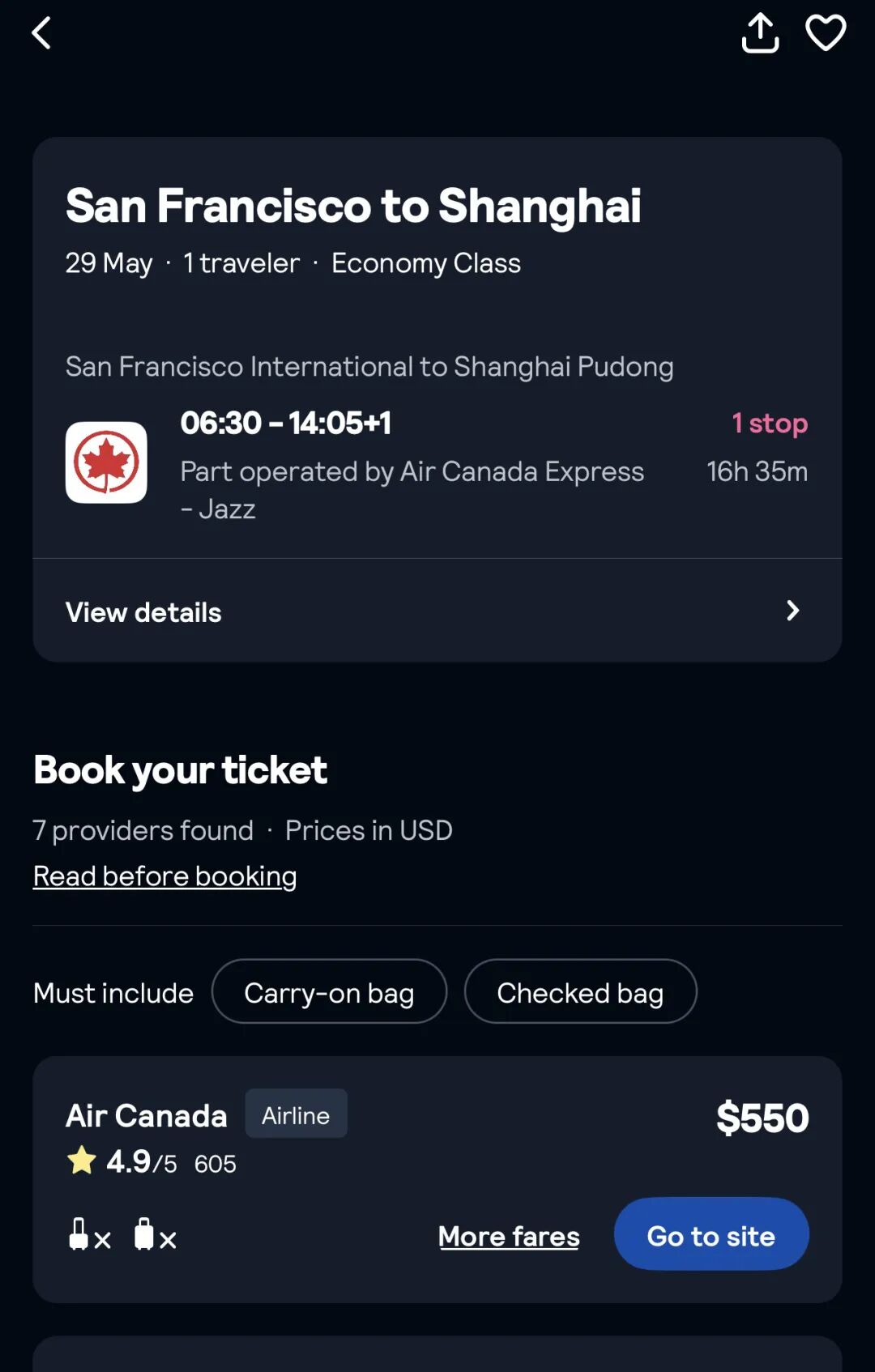Tap the carry-on bag not included icon
The width and height of the screenshot is (875, 1372).
pos(89,1236)
